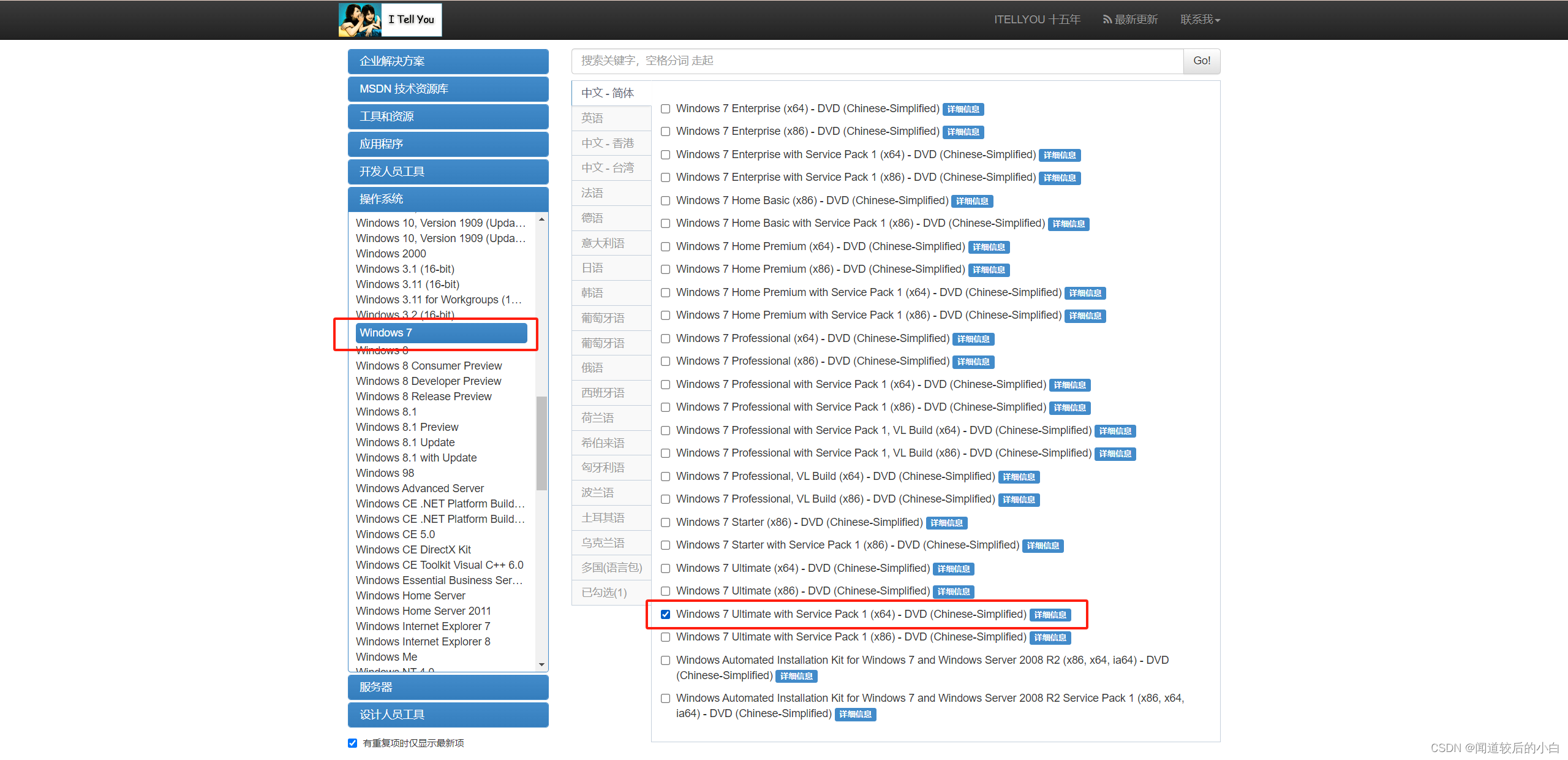Open the 最新更新 RSS feed link
The height and width of the screenshot is (760, 1568).
[x=1130, y=20]
